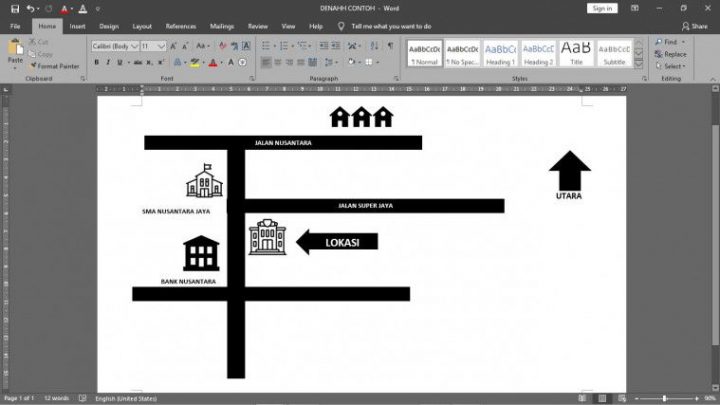Toggle Italic formatting
720x405 pixels.
pos(108,62)
